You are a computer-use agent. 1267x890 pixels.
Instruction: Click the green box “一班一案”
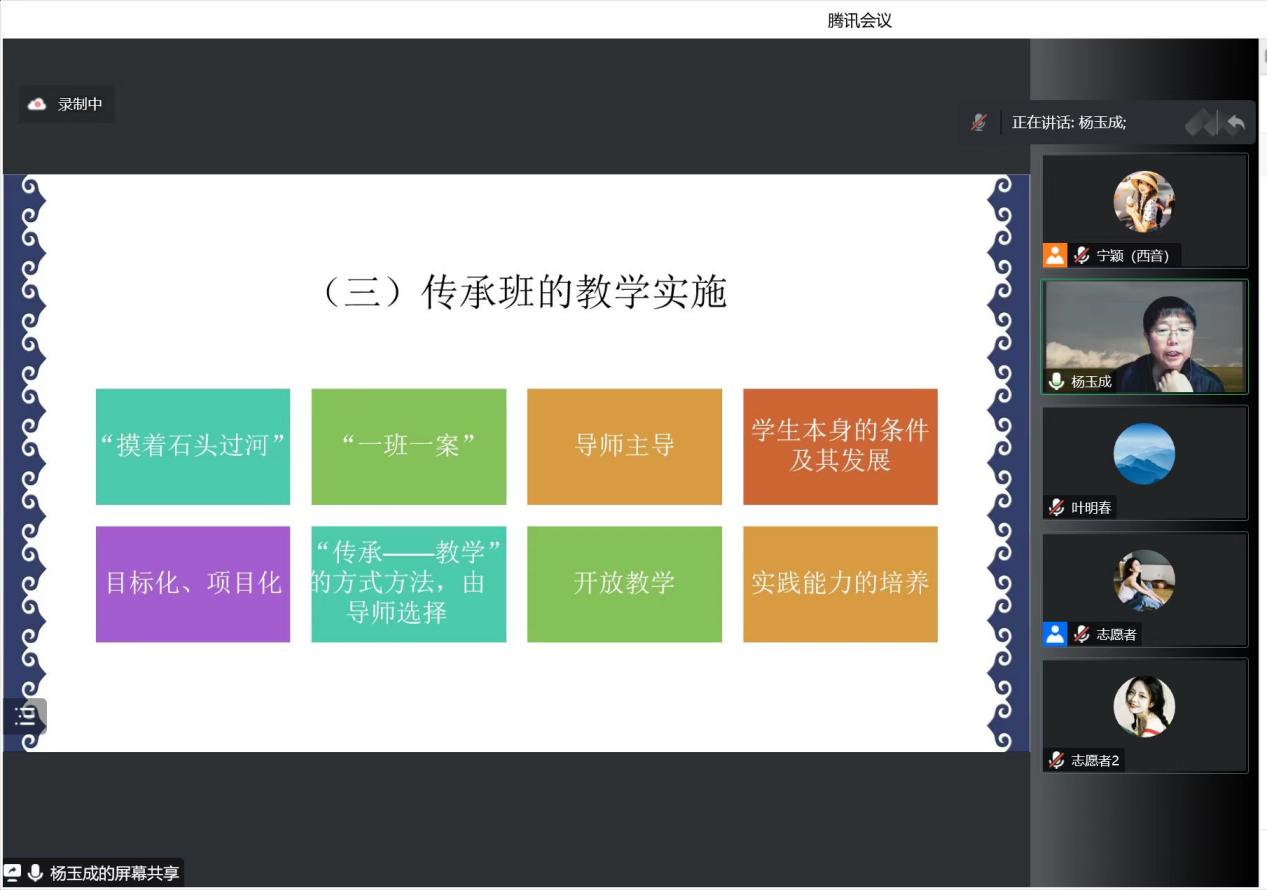pyautogui.click(x=409, y=447)
